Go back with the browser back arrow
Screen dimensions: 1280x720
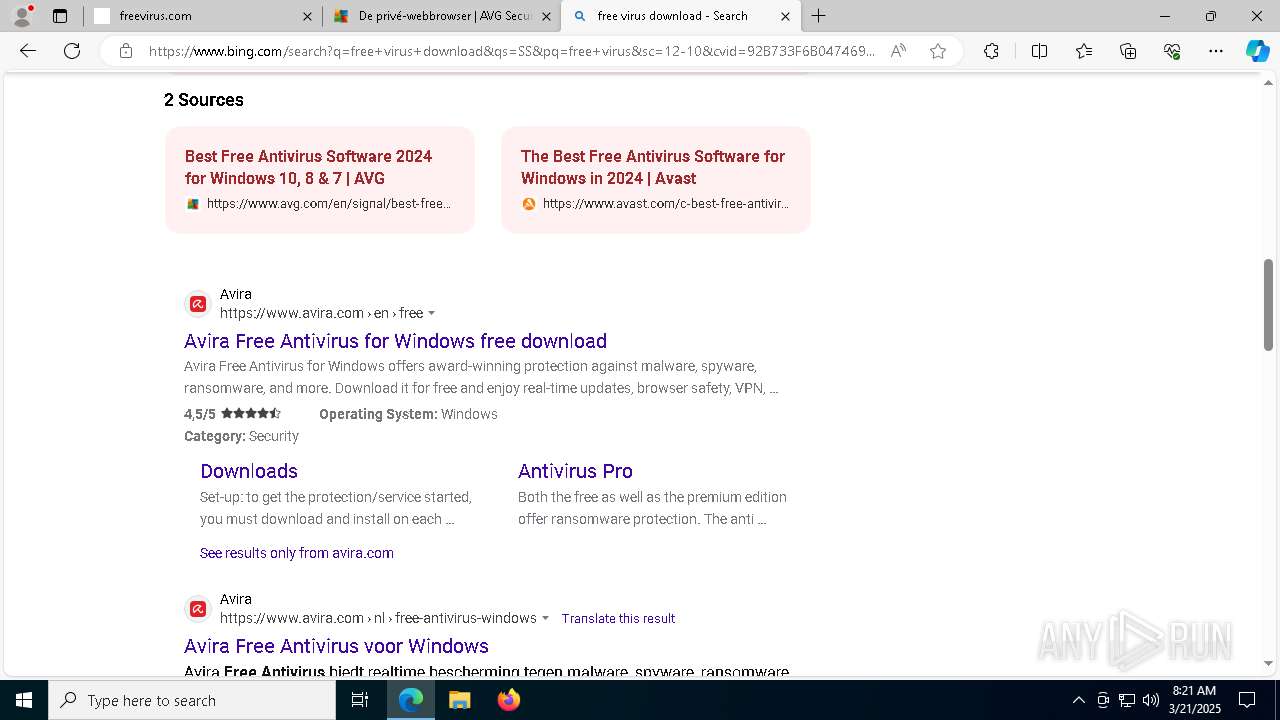click(x=28, y=51)
